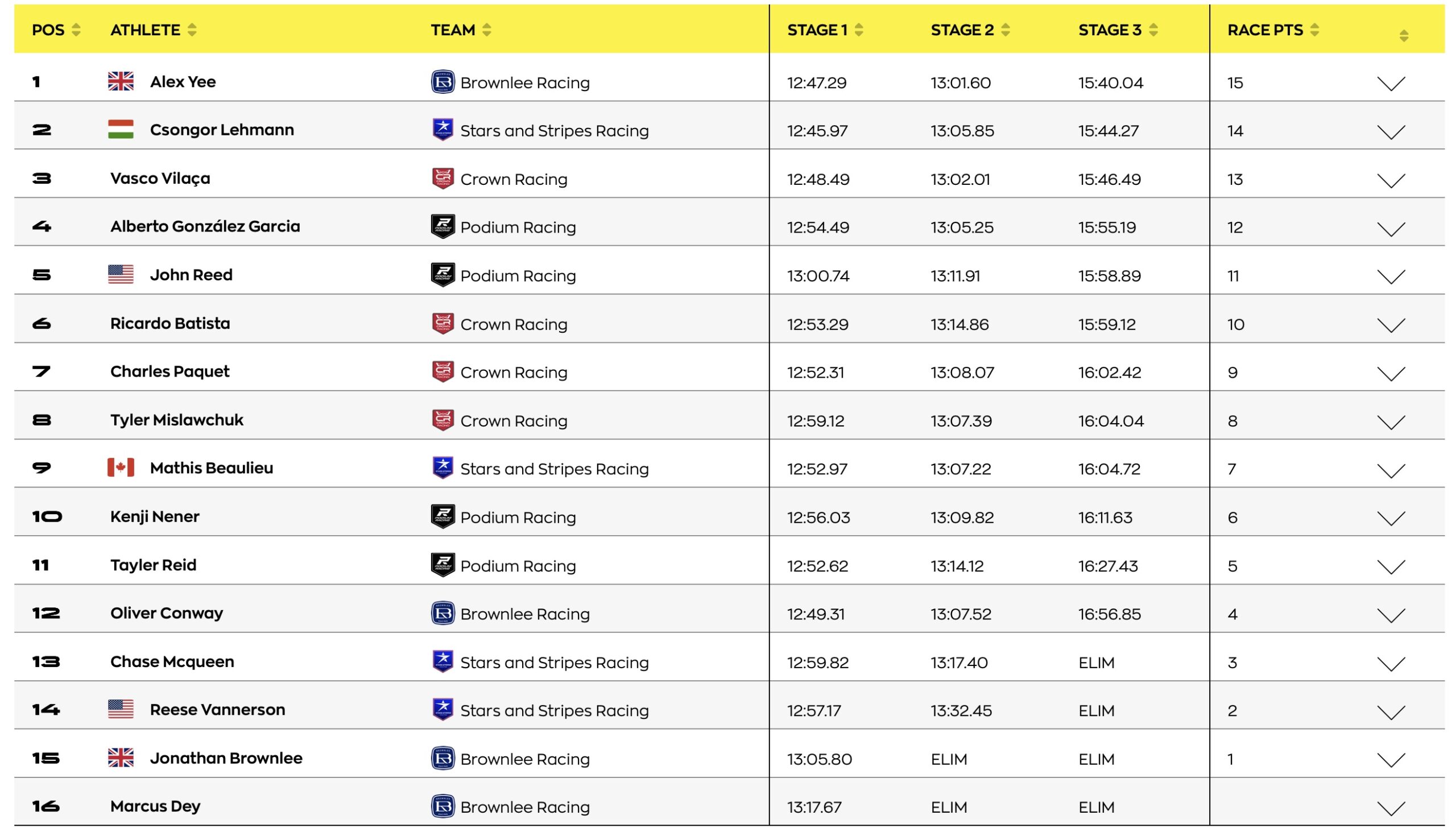Click Crown Racing logo beside Vasco Vilaça
This screenshot has width=1456, height=832.
click(x=442, y=179)
